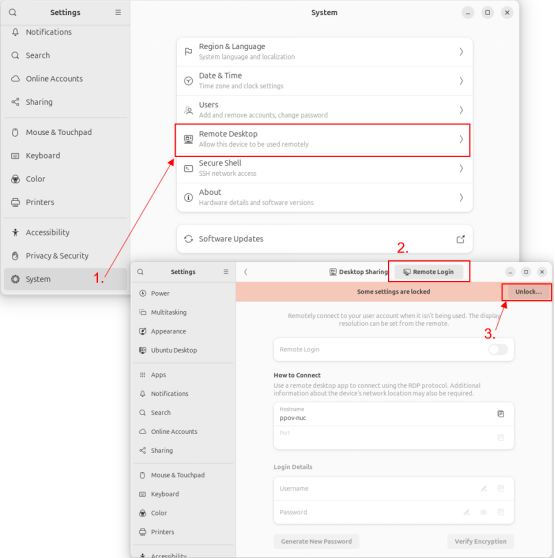Image resolution: width=555 pixels, height=558 pixels.
Task: Open Ubuntu Desktop settings
Action: pyautogui.click(x=184, y=351)
